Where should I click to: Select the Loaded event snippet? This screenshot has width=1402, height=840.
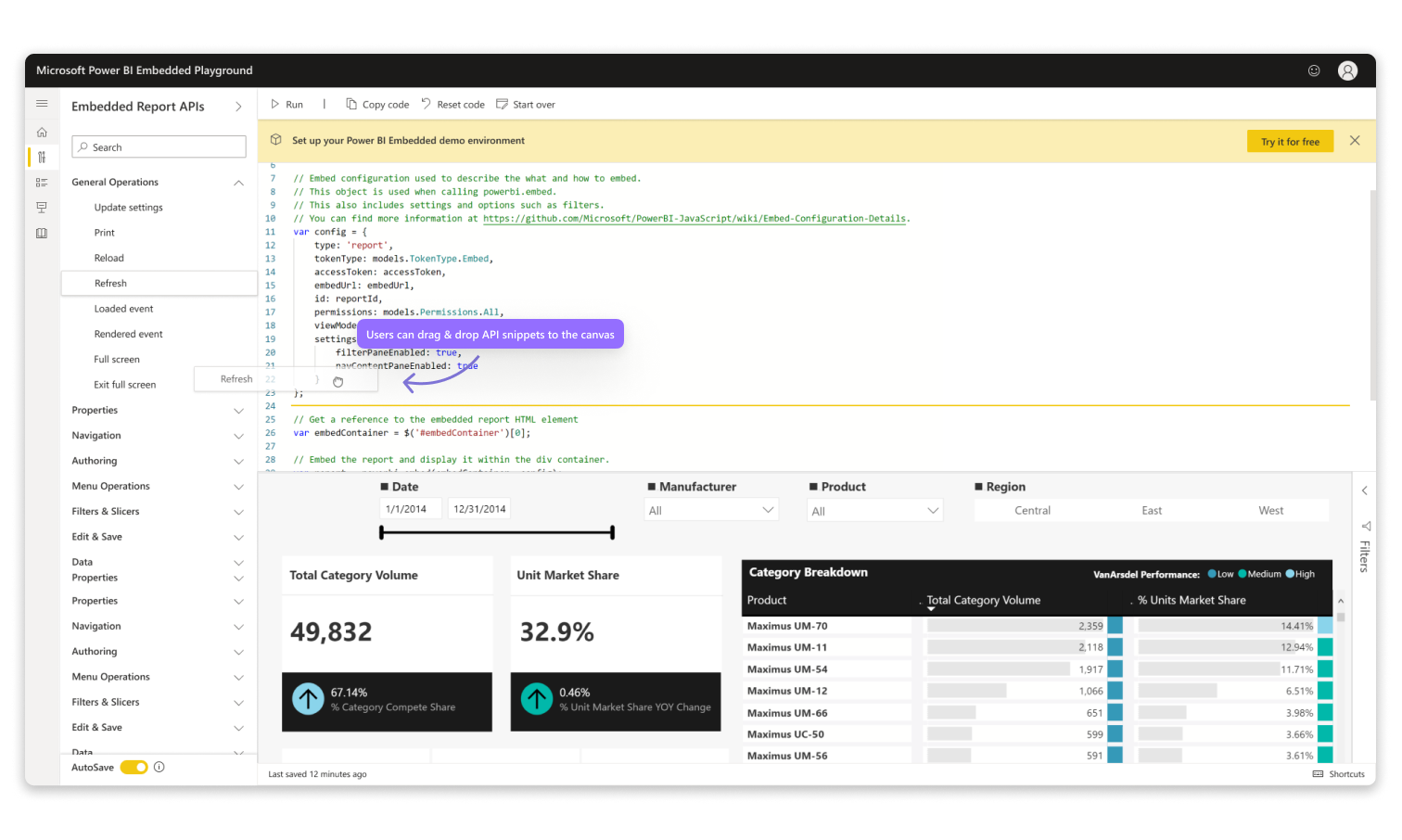124,309
